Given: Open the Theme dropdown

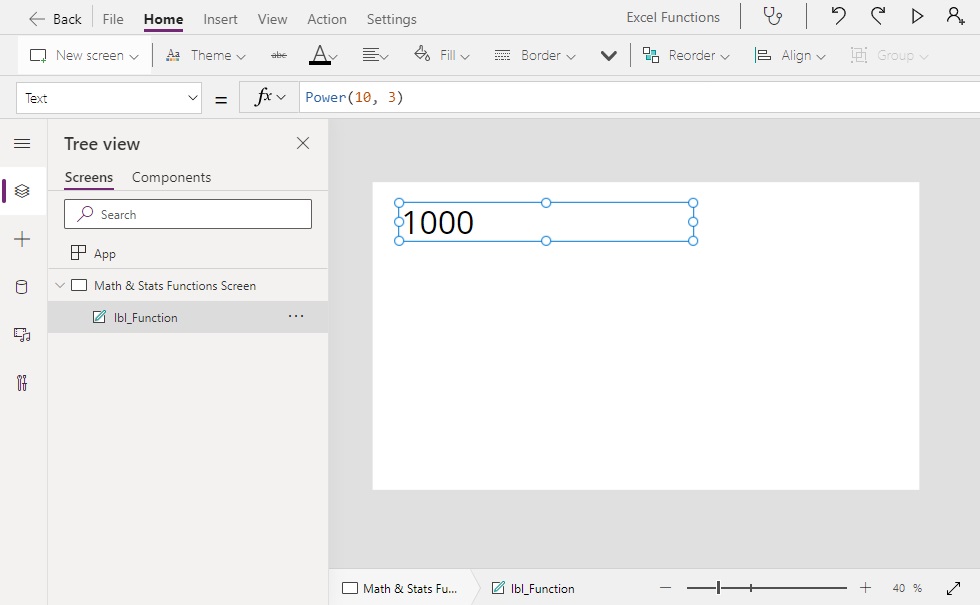Looking at the screenshot, I should pyautogui.click(x=205, y=55).
